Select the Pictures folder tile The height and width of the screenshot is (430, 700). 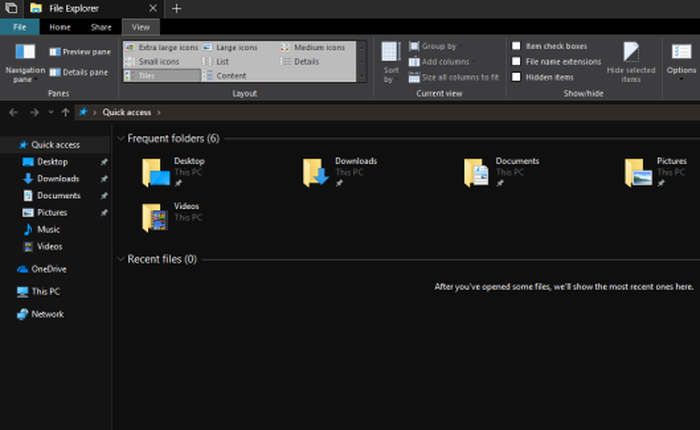coord(656,172)
